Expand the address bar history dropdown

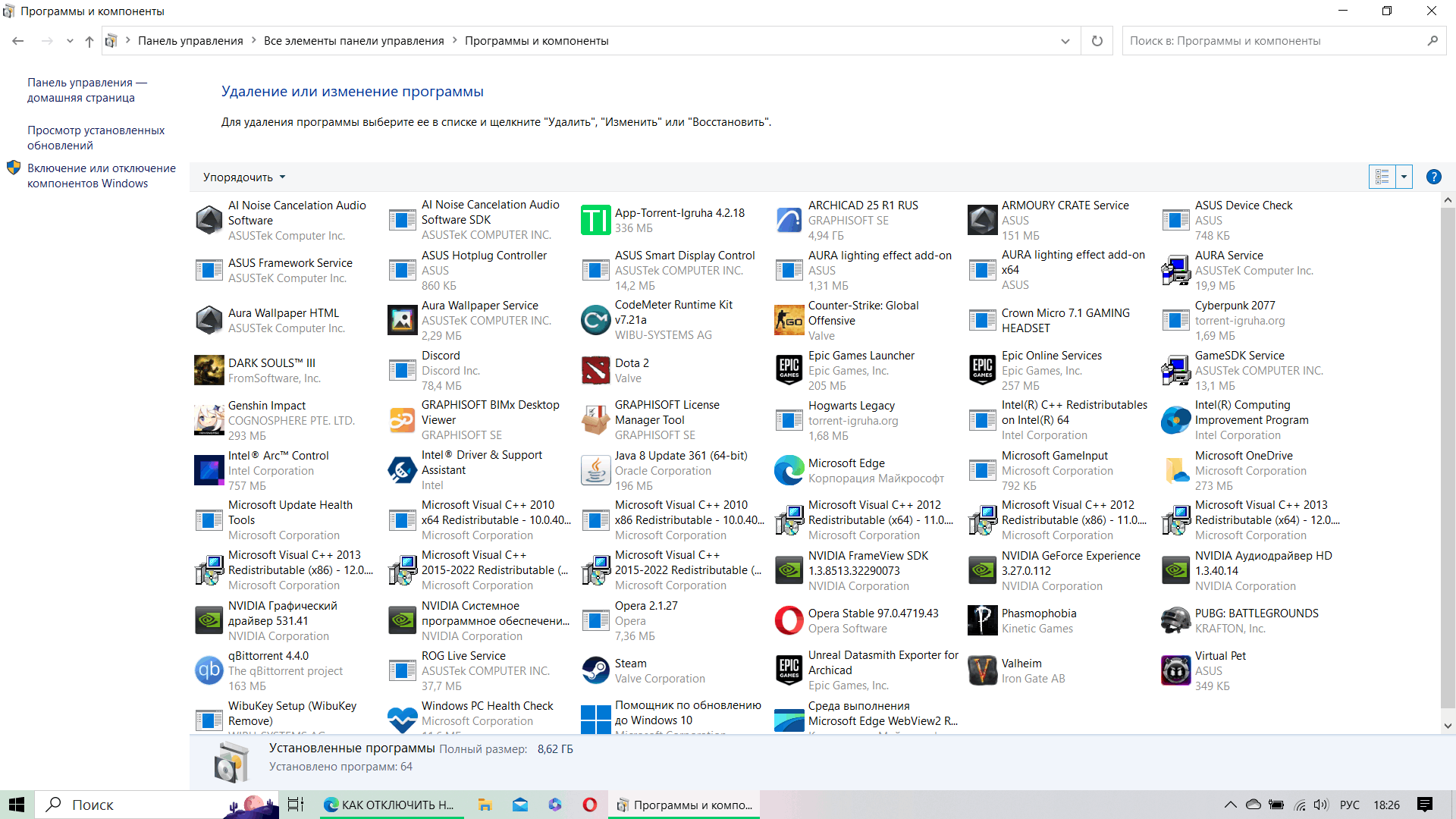pyautogui.click(x=1065, y=41)
